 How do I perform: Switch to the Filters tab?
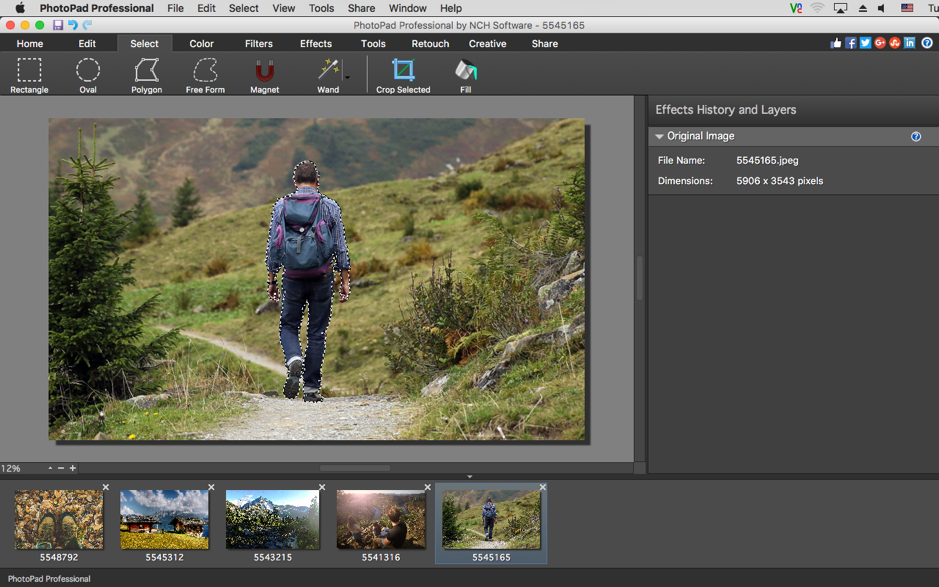pyautogui.click(x=258, y=44)
